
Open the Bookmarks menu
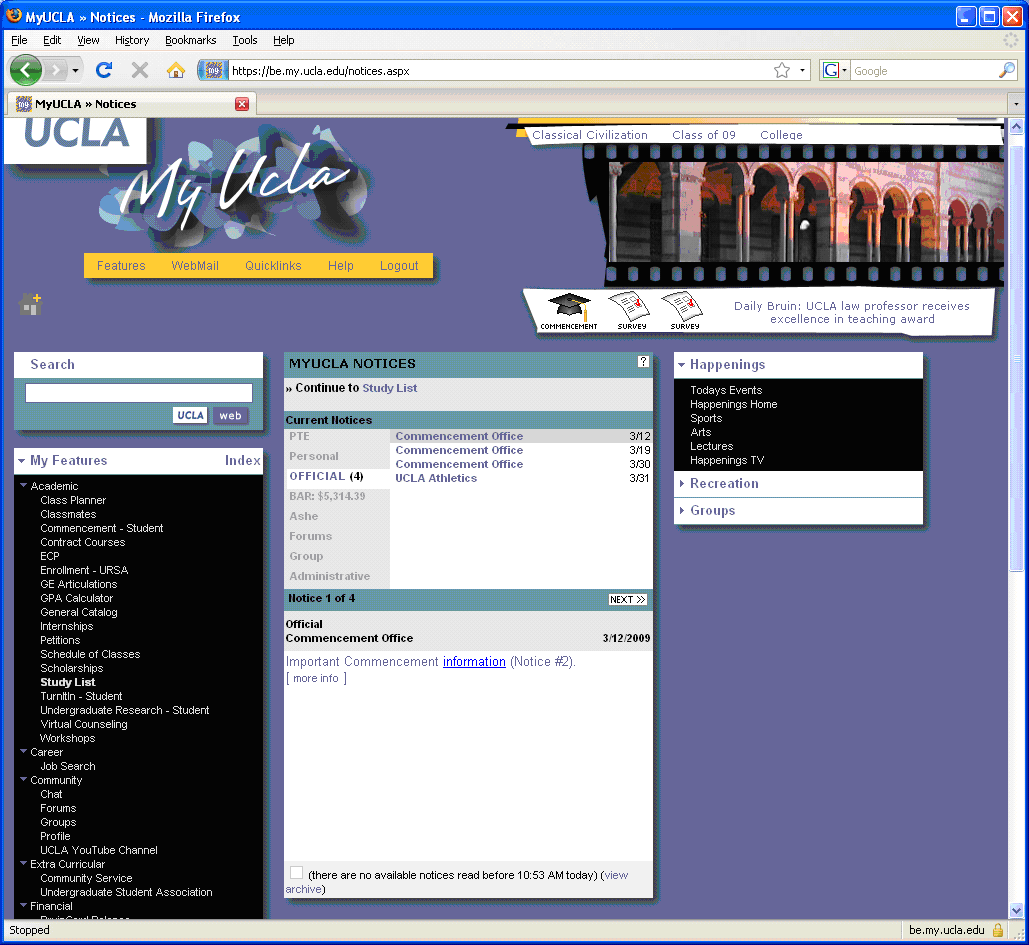coord(190,40)
